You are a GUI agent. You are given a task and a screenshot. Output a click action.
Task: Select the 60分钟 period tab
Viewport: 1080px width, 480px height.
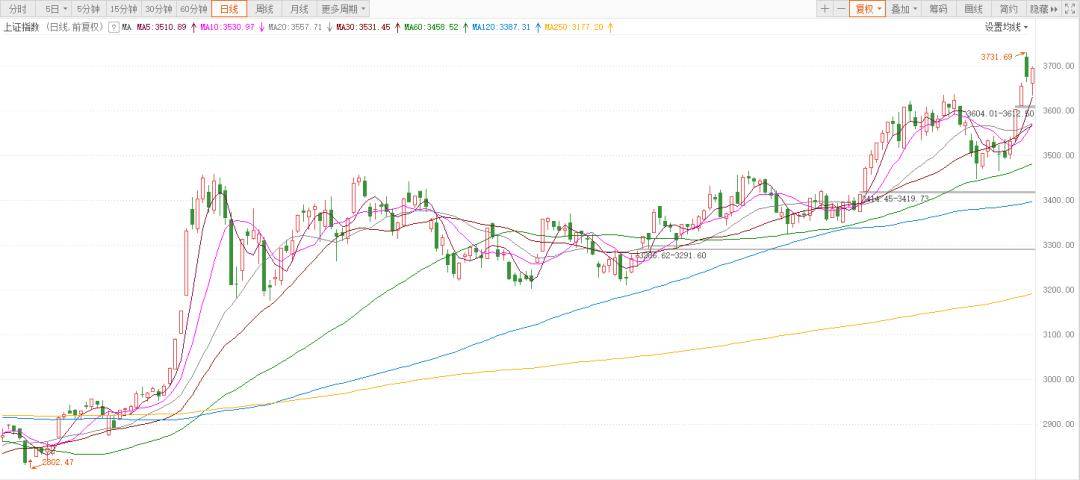193,9
